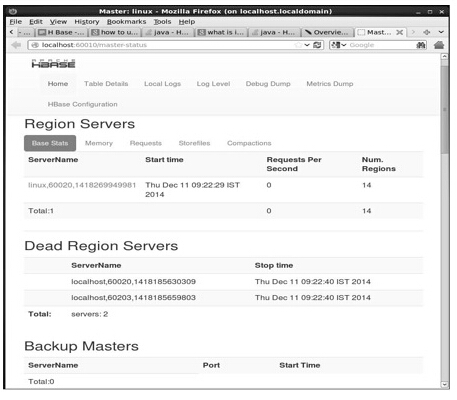Click the 'servers: 2' total text
This screenshot has width=457, height=400.
click(x=89, y=314)
